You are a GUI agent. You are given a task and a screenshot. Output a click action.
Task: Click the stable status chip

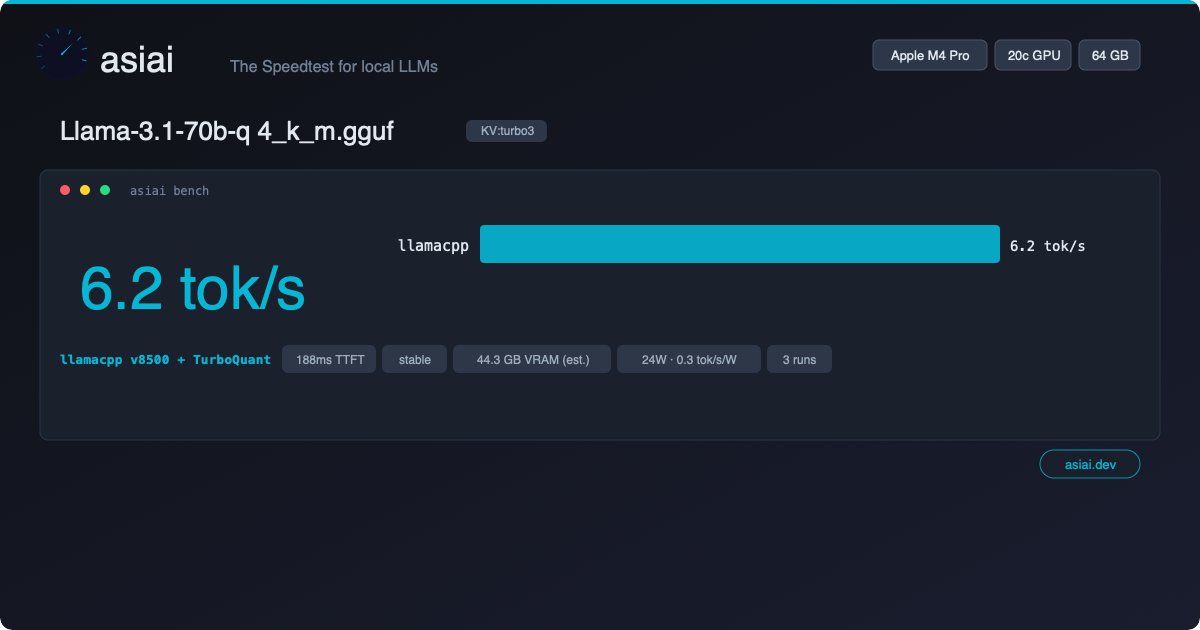tap(415, 359)
